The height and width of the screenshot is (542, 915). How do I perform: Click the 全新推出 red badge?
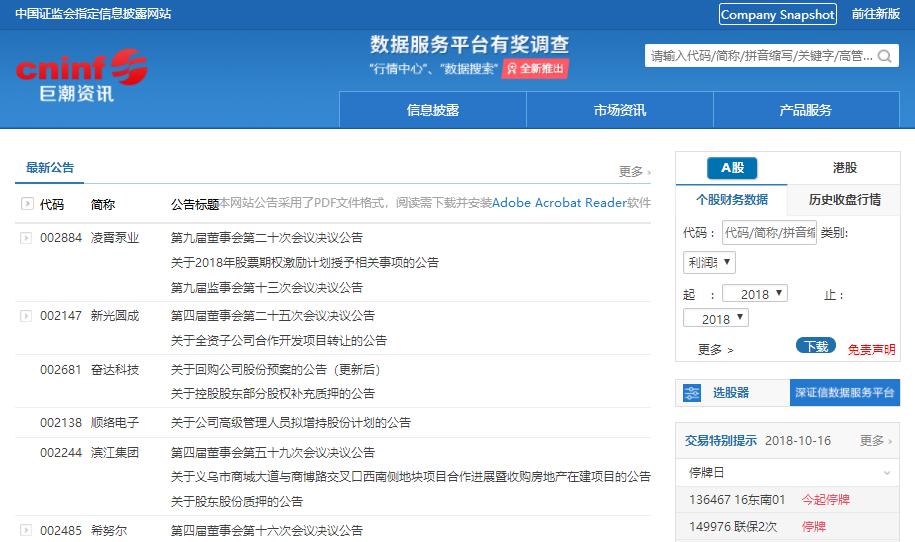point(535,69)
